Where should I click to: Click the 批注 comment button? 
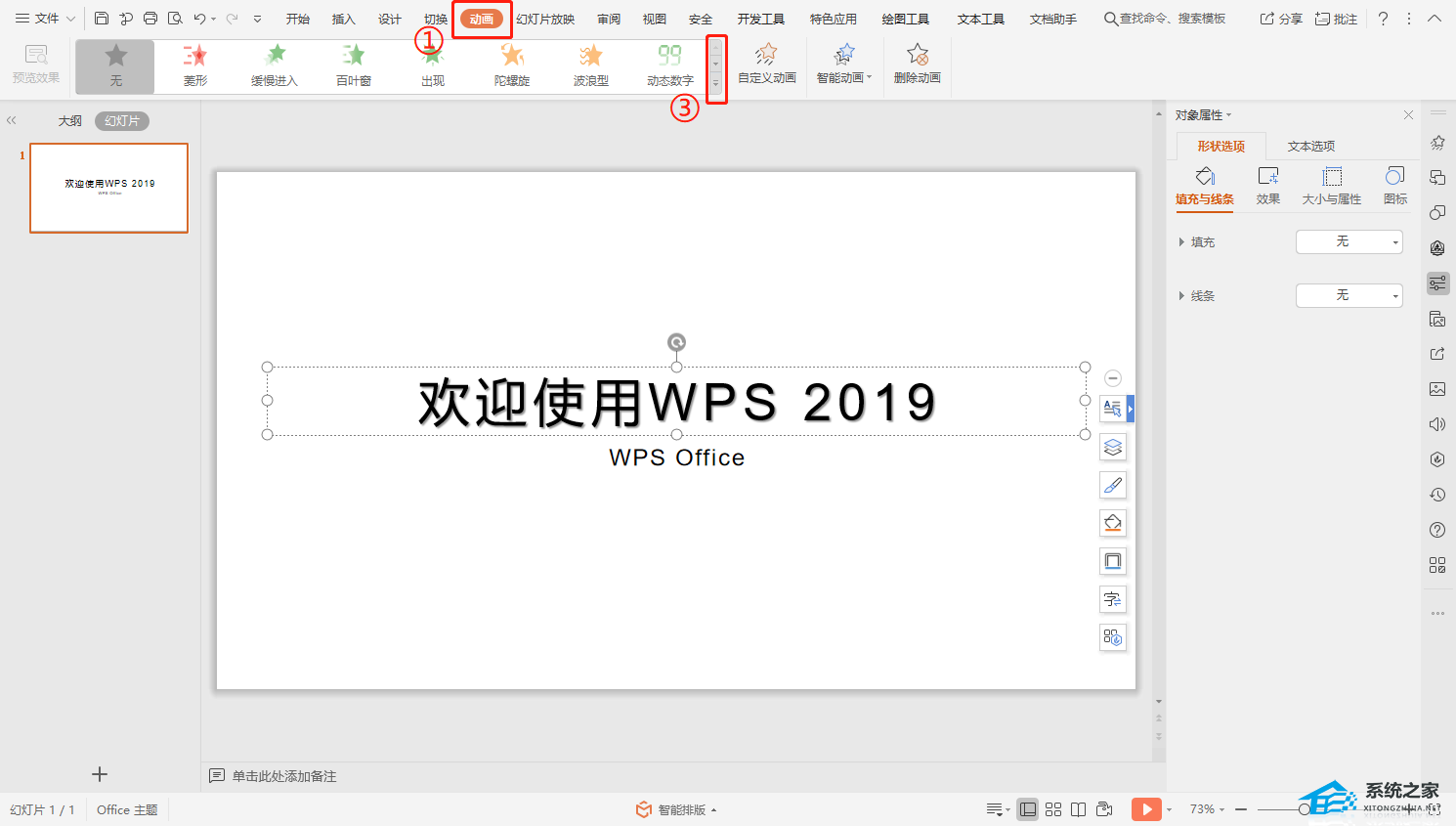point(1336,19)
